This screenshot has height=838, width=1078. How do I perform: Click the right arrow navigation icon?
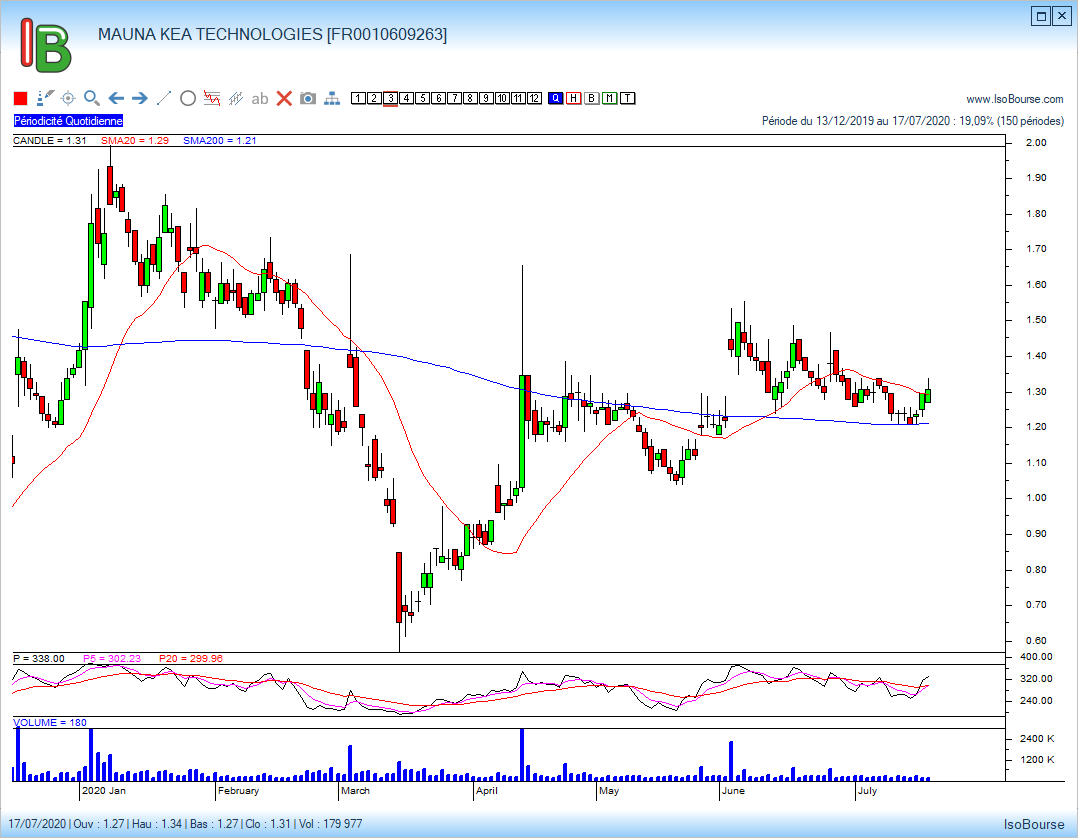click(140, 98)
